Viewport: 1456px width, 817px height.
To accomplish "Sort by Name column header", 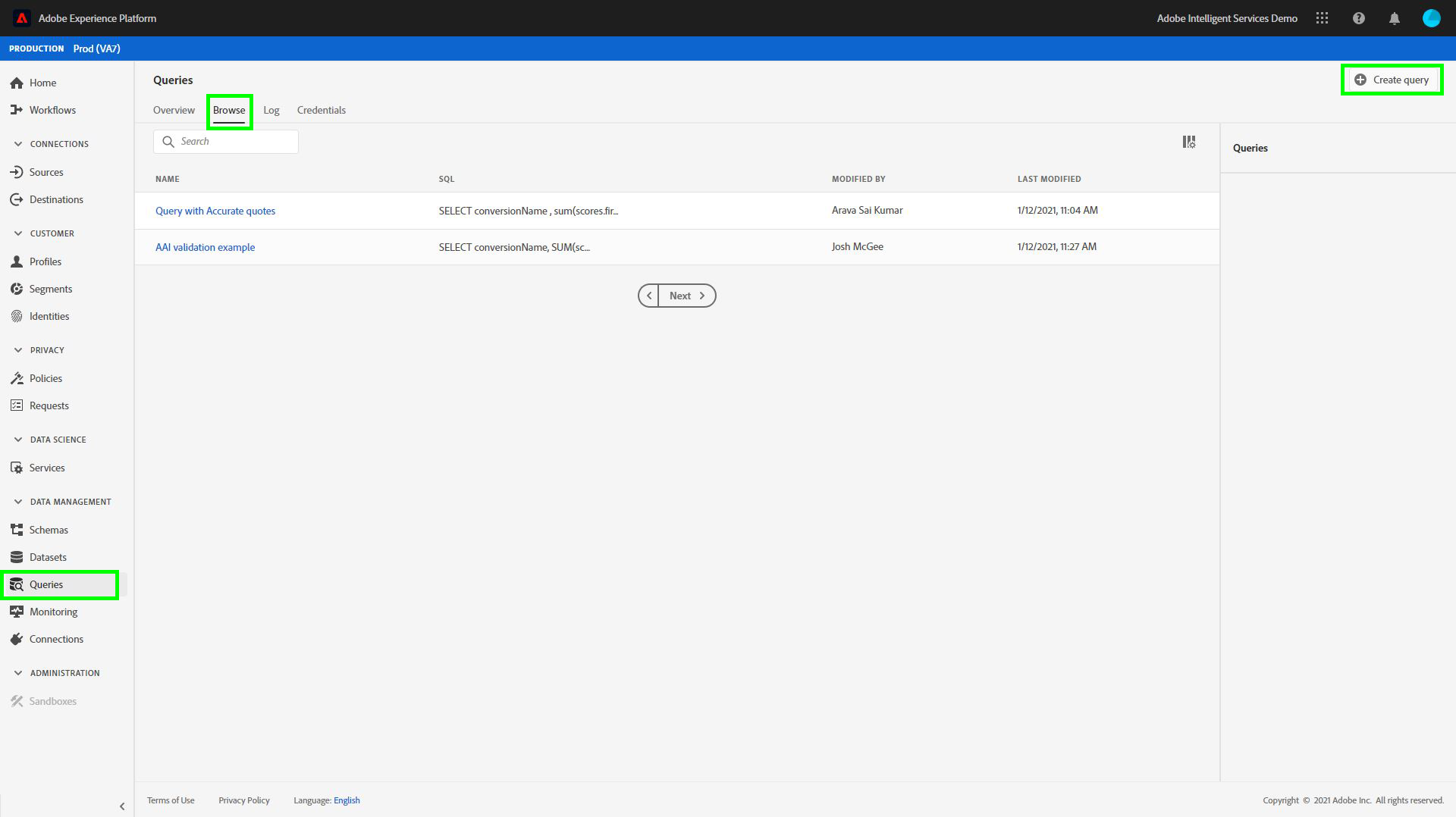I will point(168,179).
